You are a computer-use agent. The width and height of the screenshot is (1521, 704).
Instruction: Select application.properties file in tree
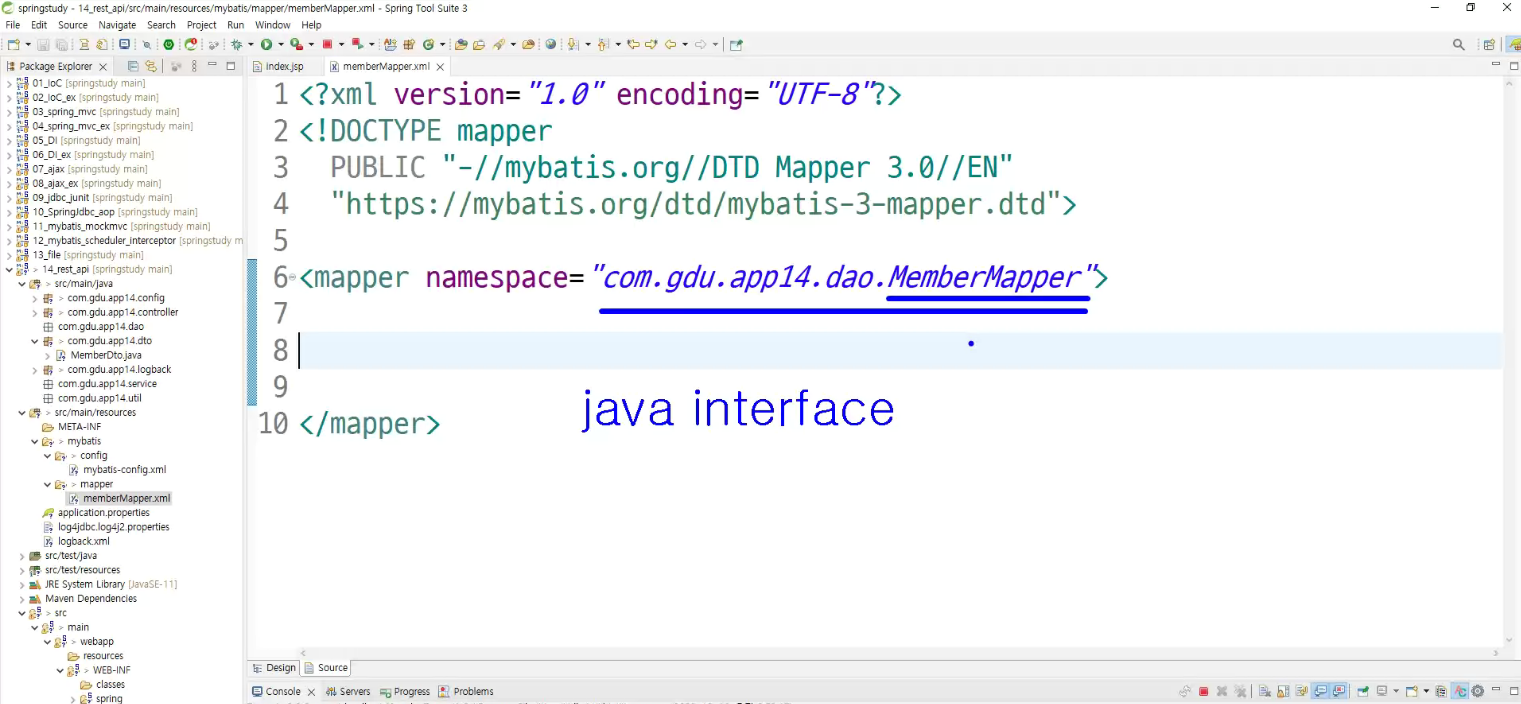103,512
